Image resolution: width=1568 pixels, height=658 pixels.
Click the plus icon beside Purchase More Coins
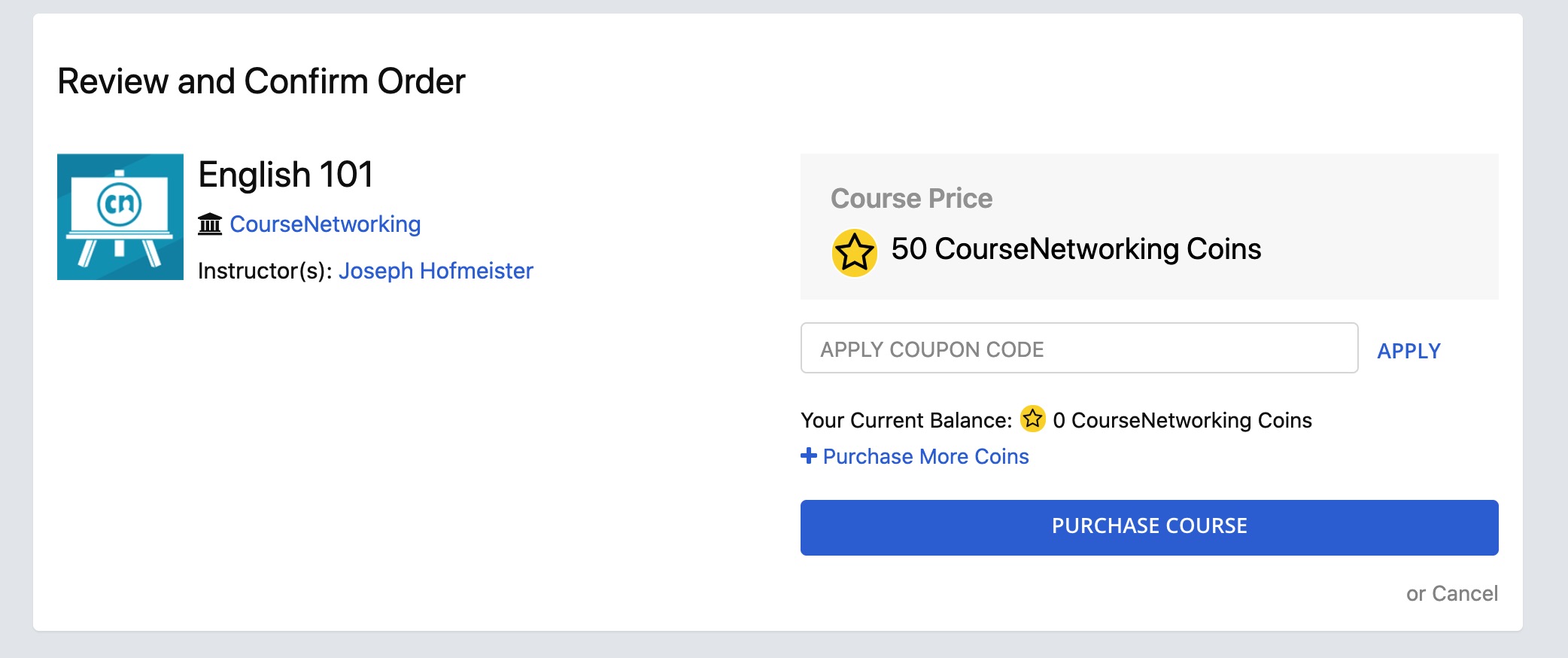tap(809, 455)
